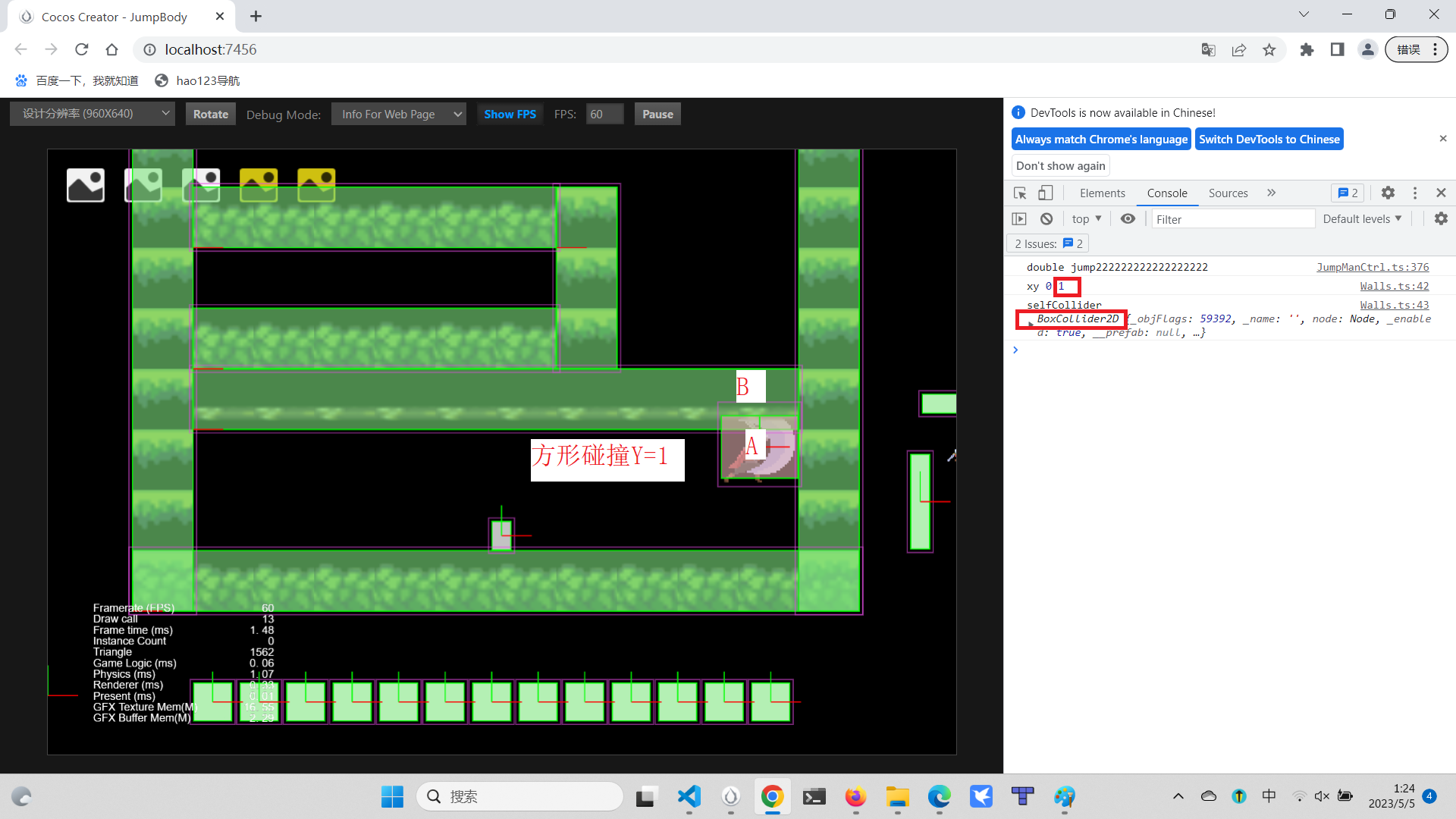Click the translate page icon
Image resolution: width=1456 pixels, height=819 pixels.
coord(1209,50)
